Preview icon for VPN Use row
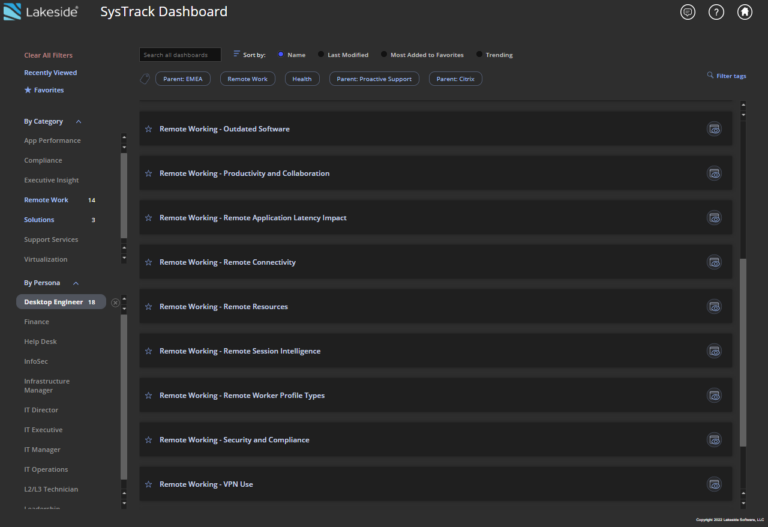 click(x=714, y=484)
